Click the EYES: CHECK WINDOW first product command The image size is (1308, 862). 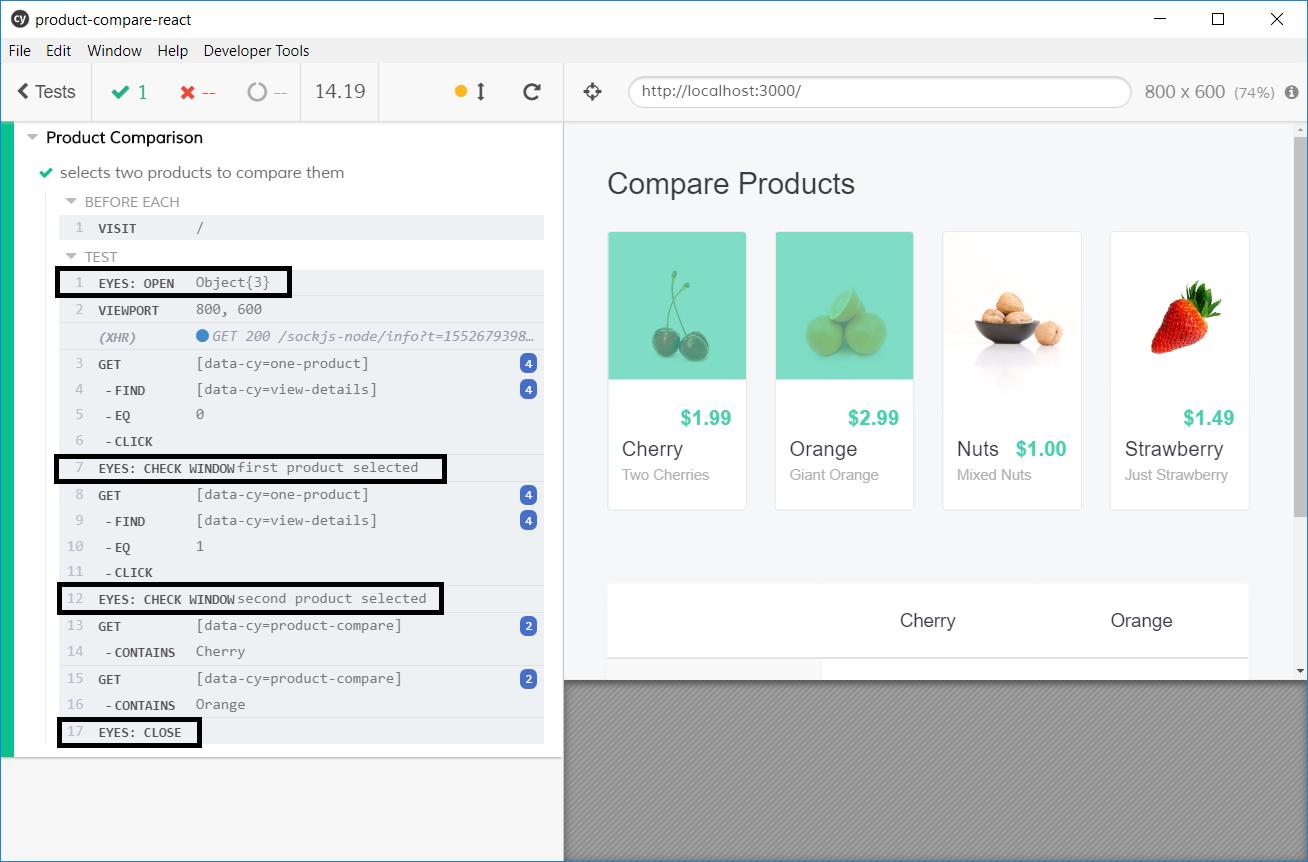(x=250, y=468)
